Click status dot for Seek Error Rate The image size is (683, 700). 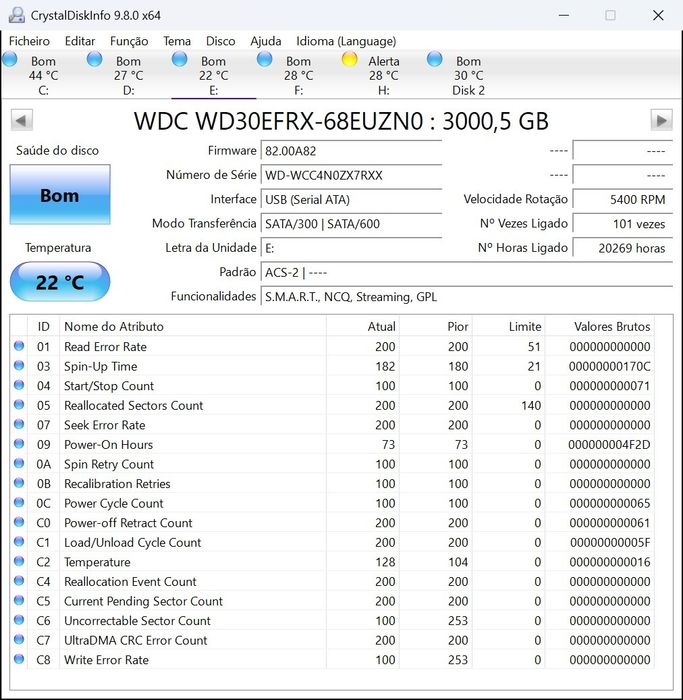point(19,424)
